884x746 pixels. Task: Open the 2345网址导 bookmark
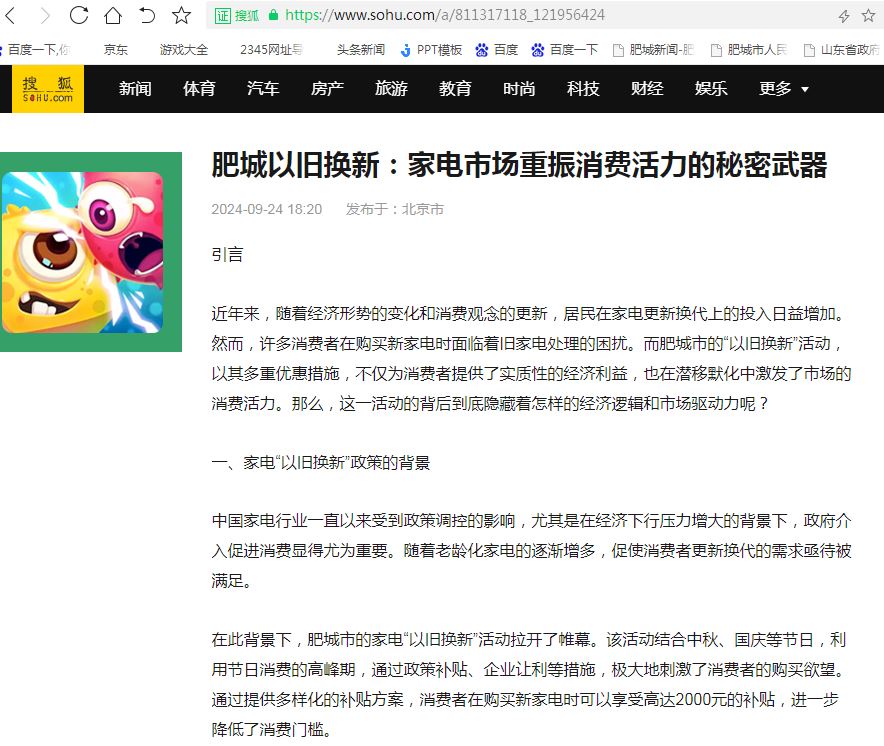[271, 50]
